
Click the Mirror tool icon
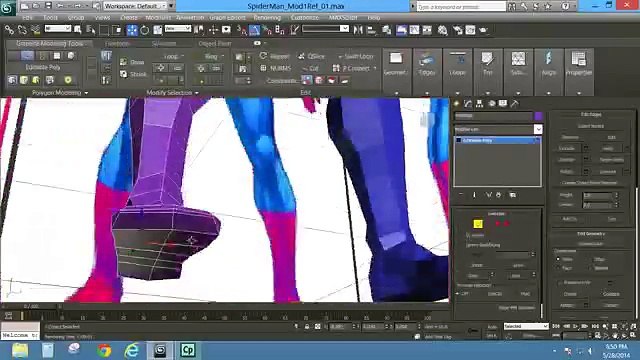pyautogui.click(x=358, y=30)
